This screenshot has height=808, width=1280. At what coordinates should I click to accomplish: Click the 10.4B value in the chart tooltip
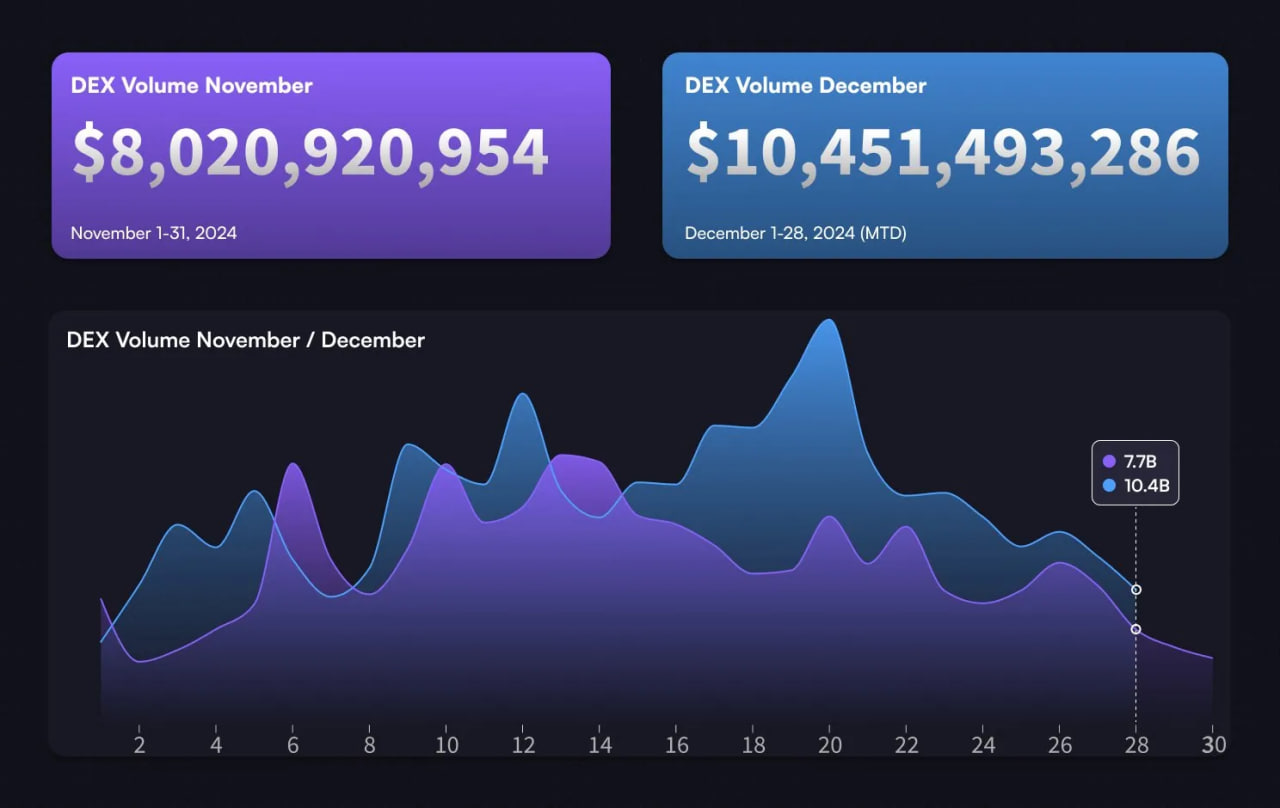pos(1146,486)
